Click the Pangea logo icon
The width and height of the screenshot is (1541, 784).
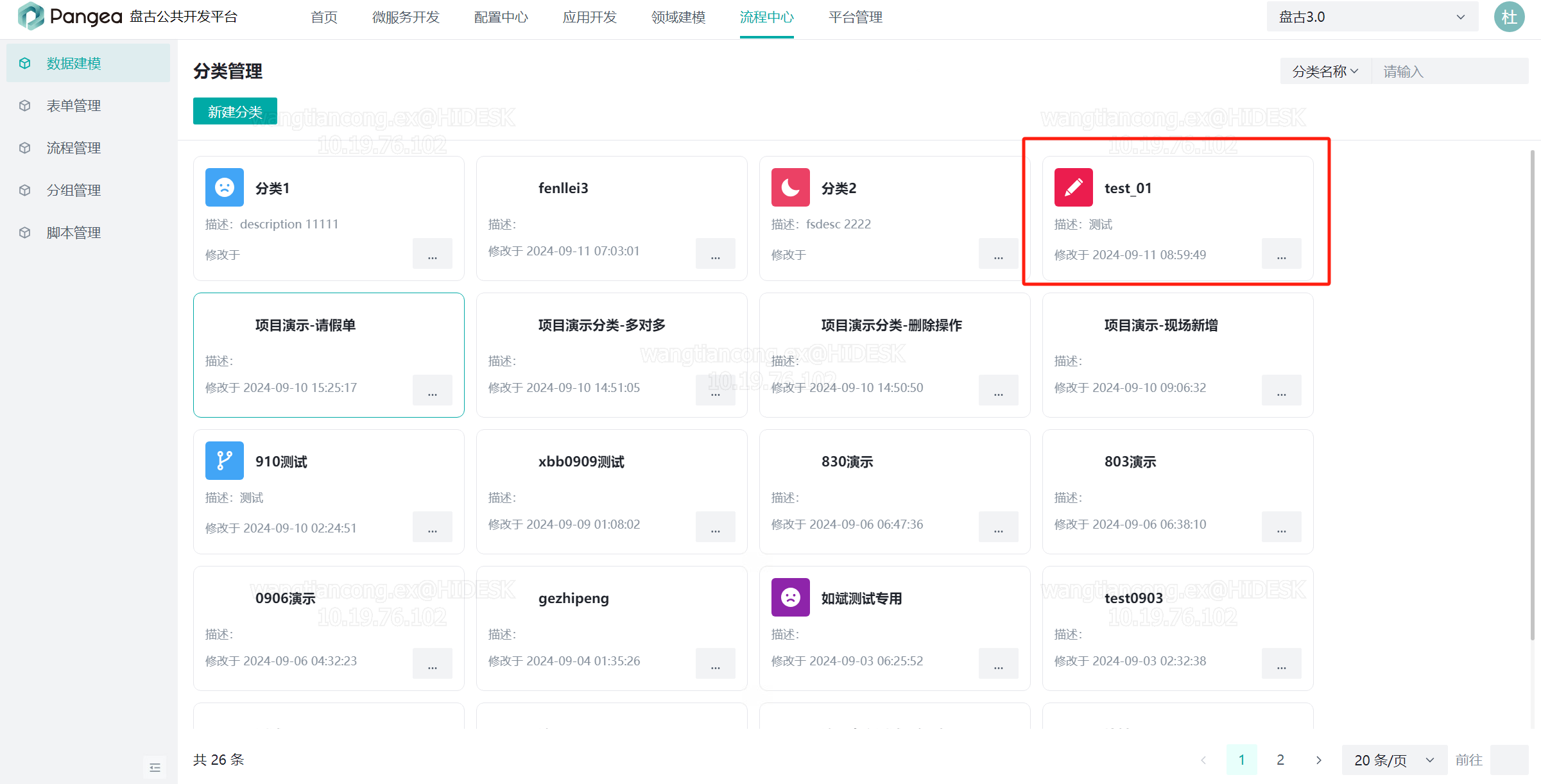(31, 16)
